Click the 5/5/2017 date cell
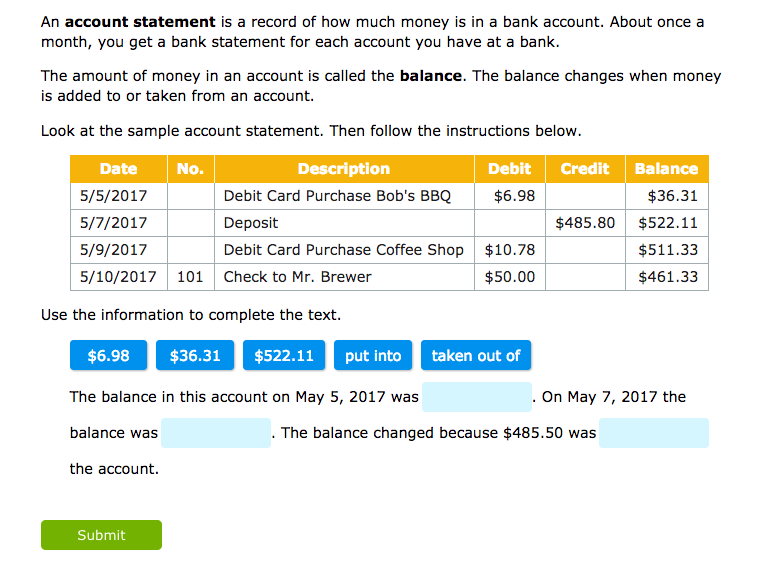This screenshot has height=584, width=773. coord(114,196)
